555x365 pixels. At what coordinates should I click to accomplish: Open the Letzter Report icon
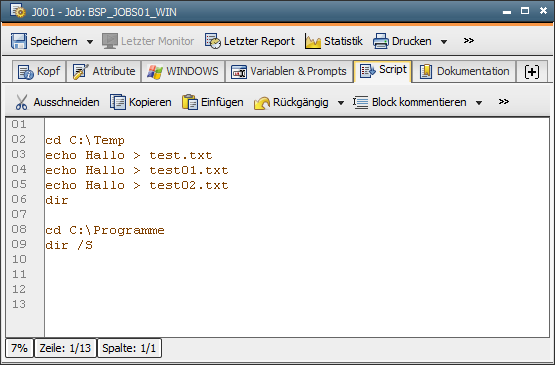(x=213, y=41)
